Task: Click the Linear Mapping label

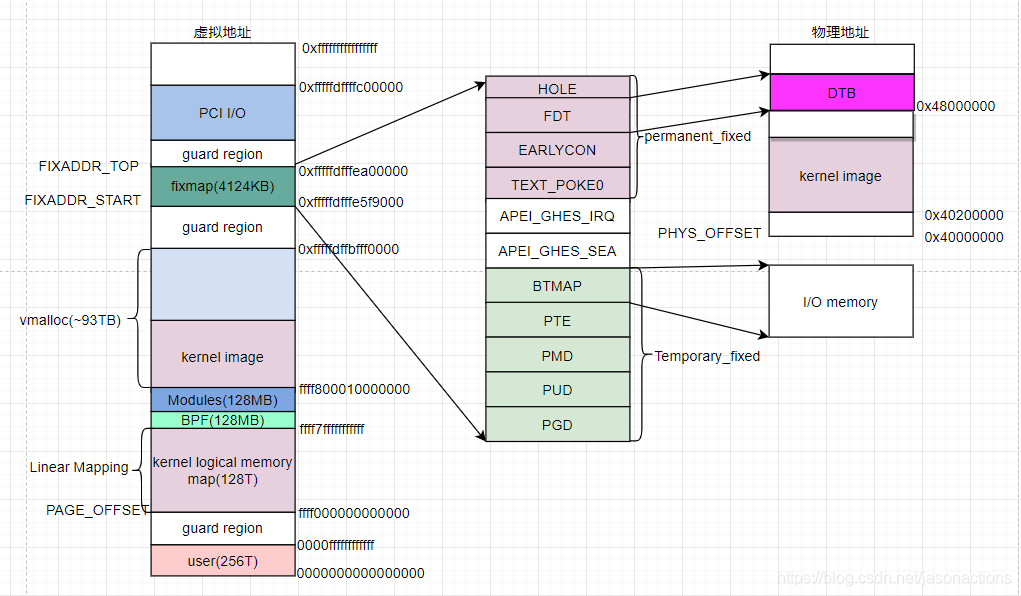Action: click(x=79, y=467)
